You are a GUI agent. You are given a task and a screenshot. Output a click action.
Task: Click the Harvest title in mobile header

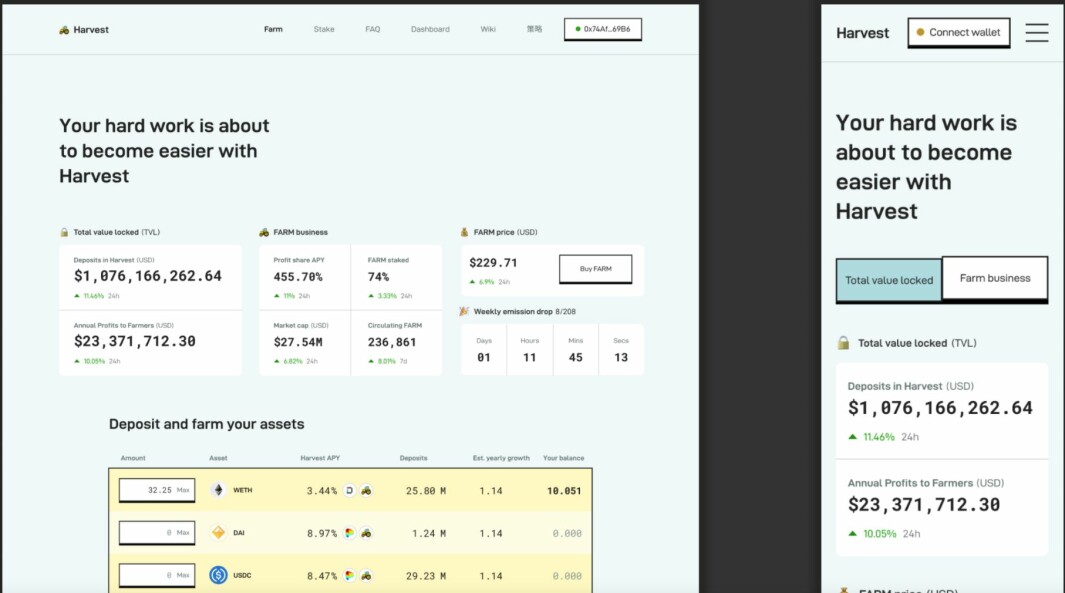pos(863,33)
